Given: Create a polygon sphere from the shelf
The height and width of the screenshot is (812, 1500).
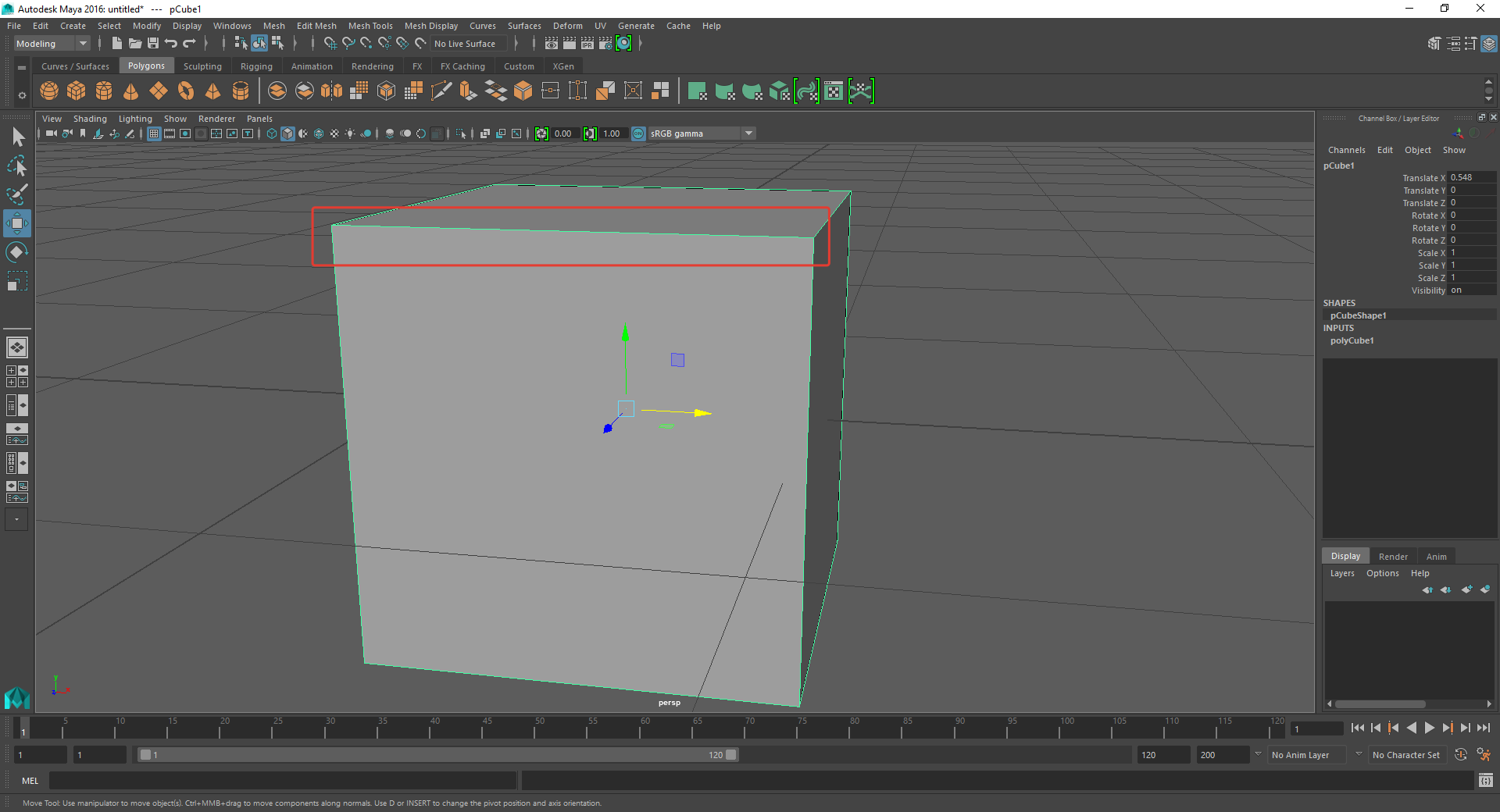Looking at the screenshot, I should pyautogui.click(x=49, y=91).
